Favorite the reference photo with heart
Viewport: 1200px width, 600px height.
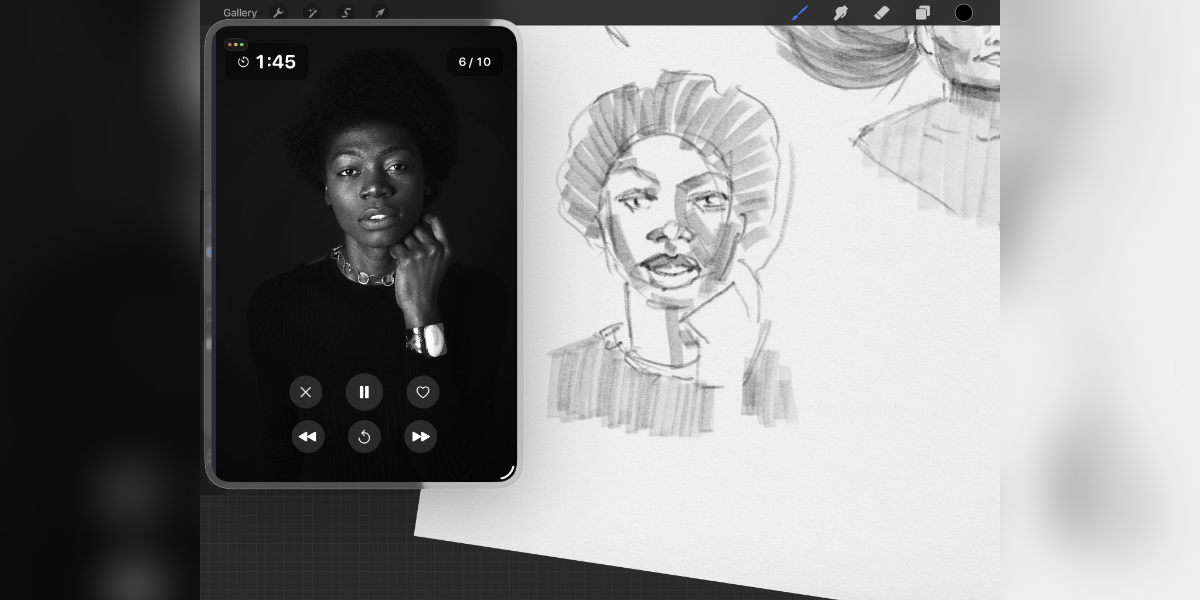pyautogui.click(x=423, y=392)
